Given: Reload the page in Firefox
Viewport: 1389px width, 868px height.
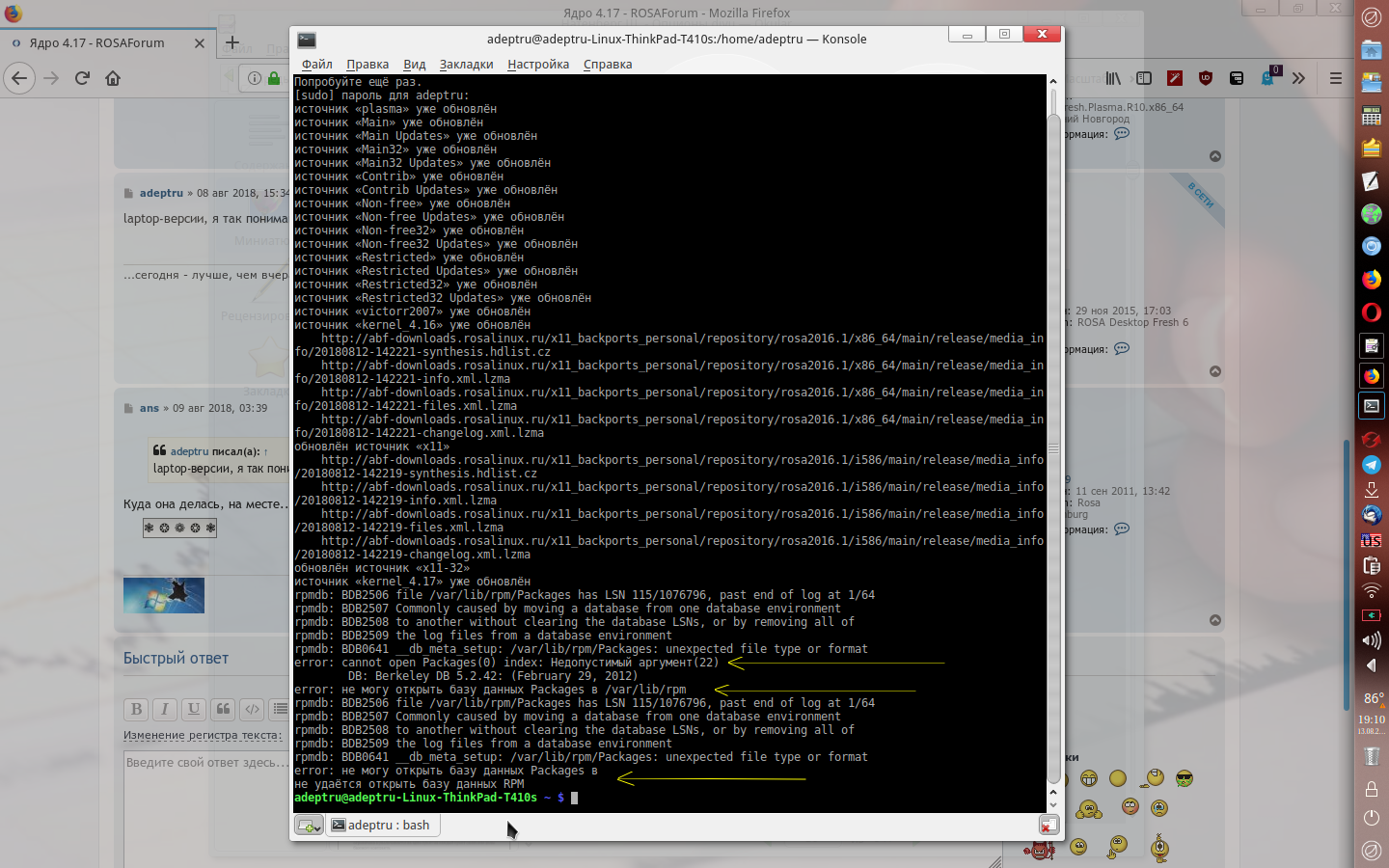Looking at the screenshot, I should point(82,78).
